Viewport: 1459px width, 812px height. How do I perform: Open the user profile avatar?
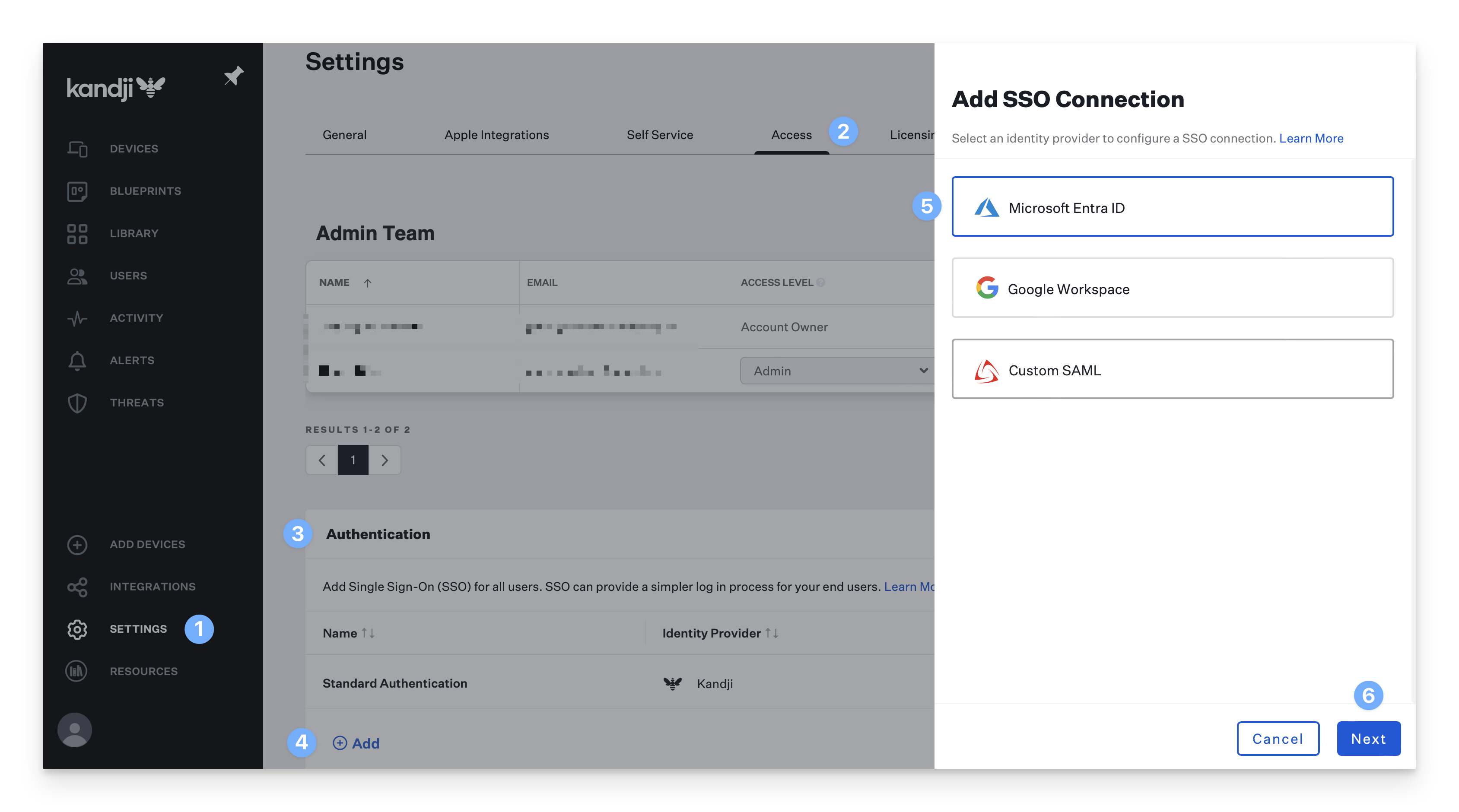click(x=75, y=730)
